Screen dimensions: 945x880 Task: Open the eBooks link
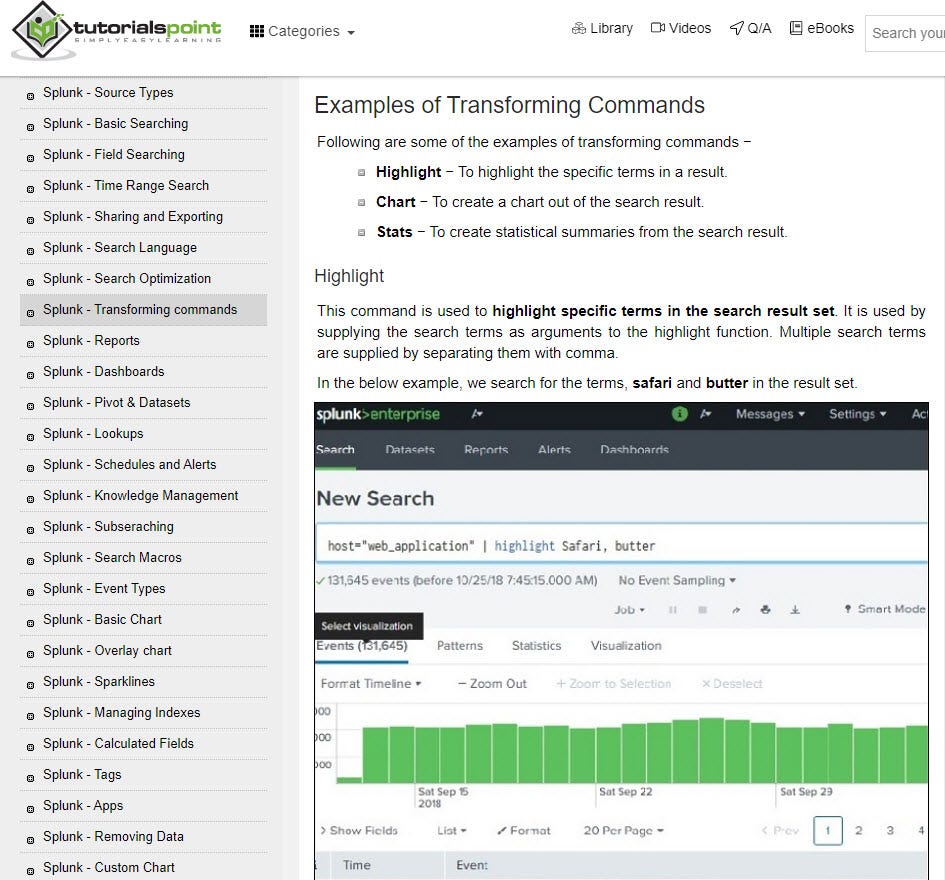[822, 28]
